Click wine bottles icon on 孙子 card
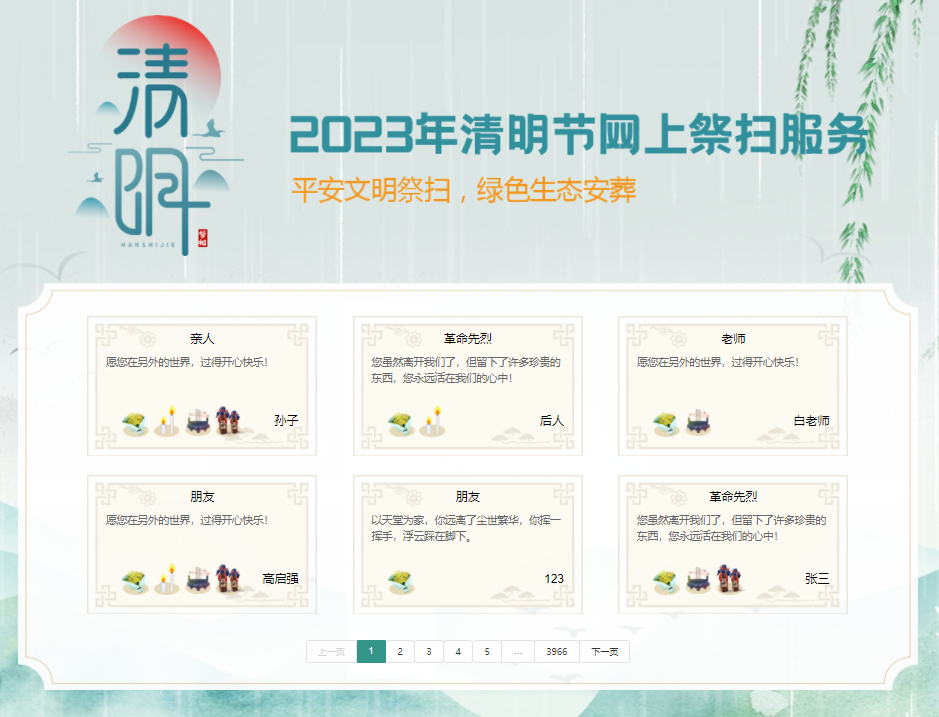This screenshot has height=717, width=939. 228,420
